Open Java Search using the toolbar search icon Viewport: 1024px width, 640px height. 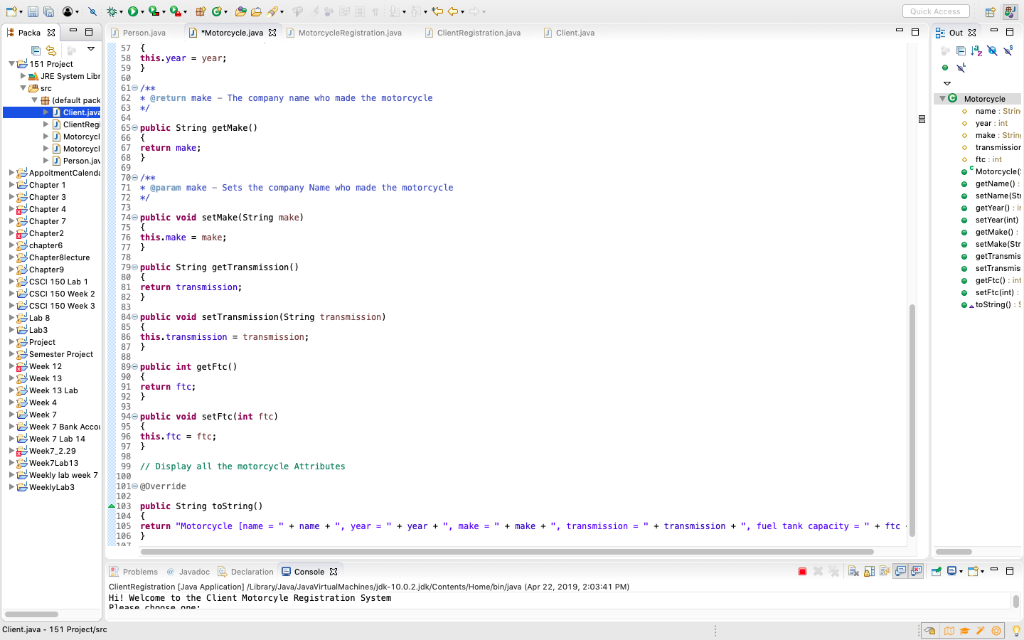(270, 12)
